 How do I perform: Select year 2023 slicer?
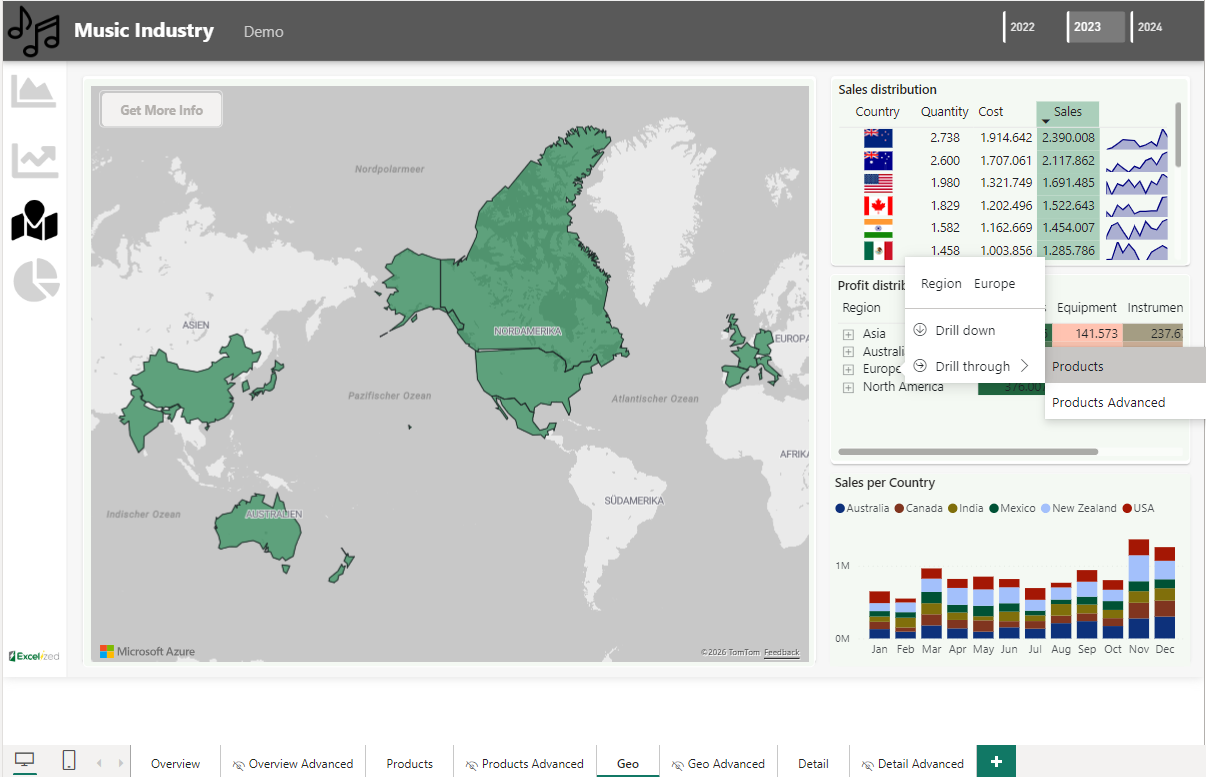click(1096, 27)
